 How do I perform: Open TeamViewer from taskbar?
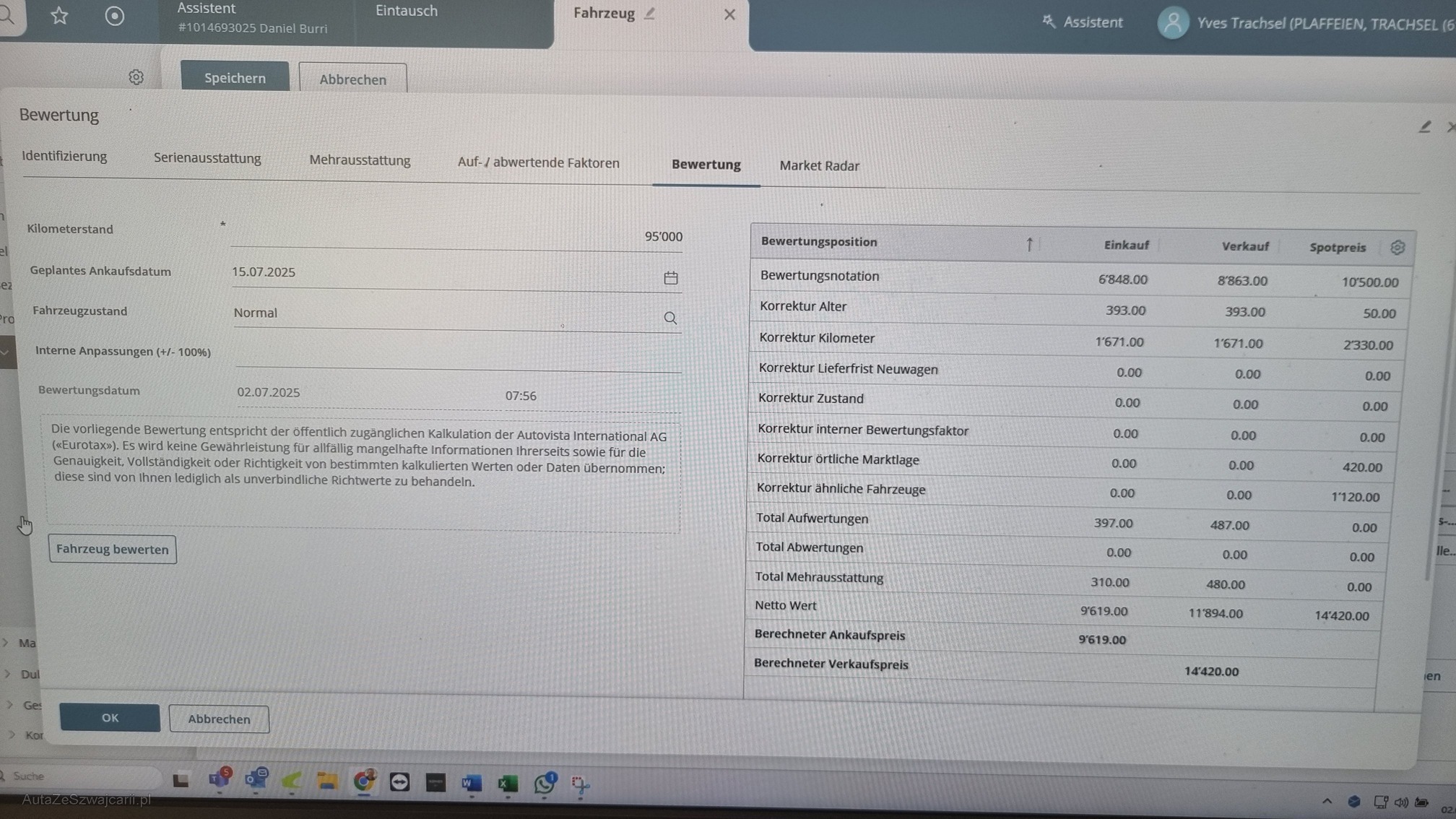[399, 782]
